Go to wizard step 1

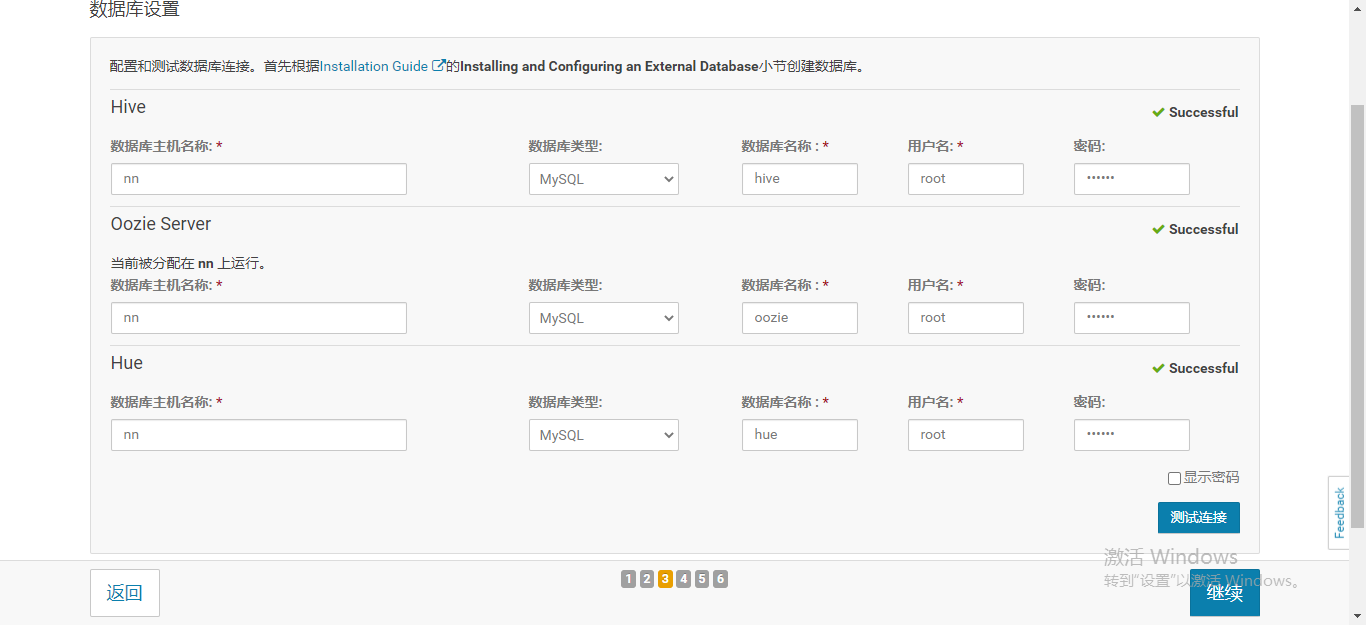(x=628, y=579)
